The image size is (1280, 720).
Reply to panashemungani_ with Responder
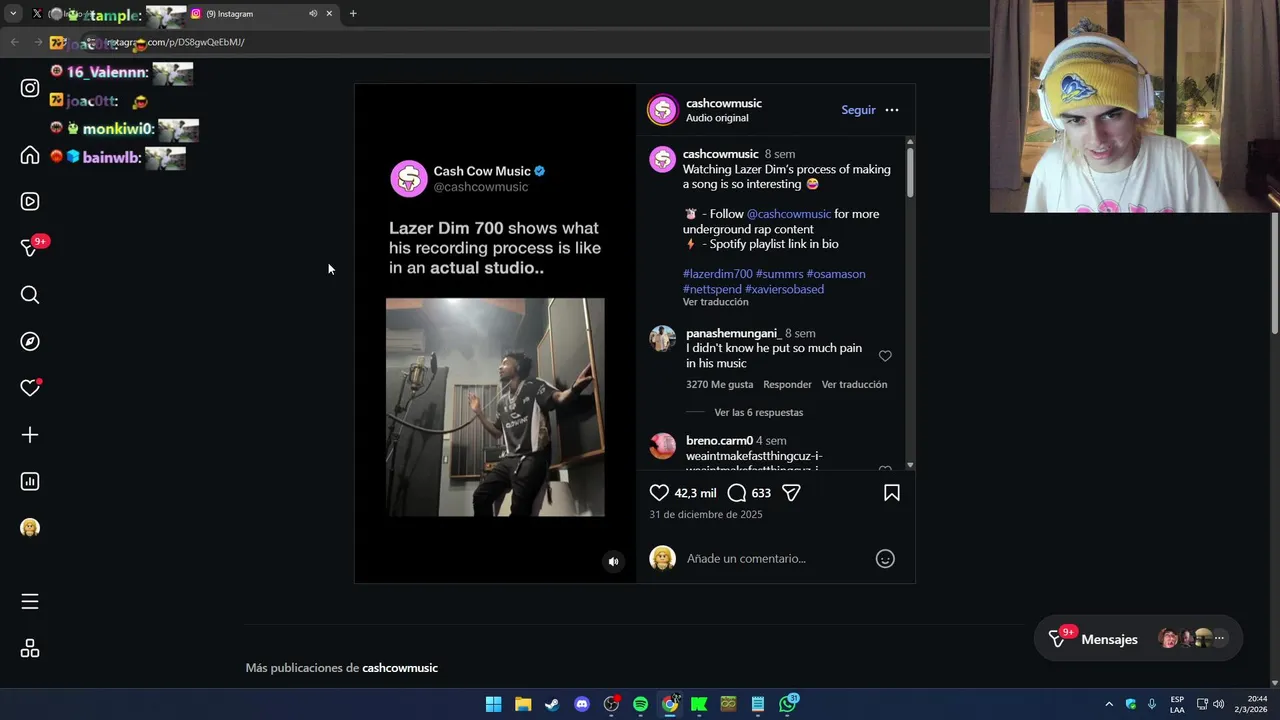coord(787,384)
